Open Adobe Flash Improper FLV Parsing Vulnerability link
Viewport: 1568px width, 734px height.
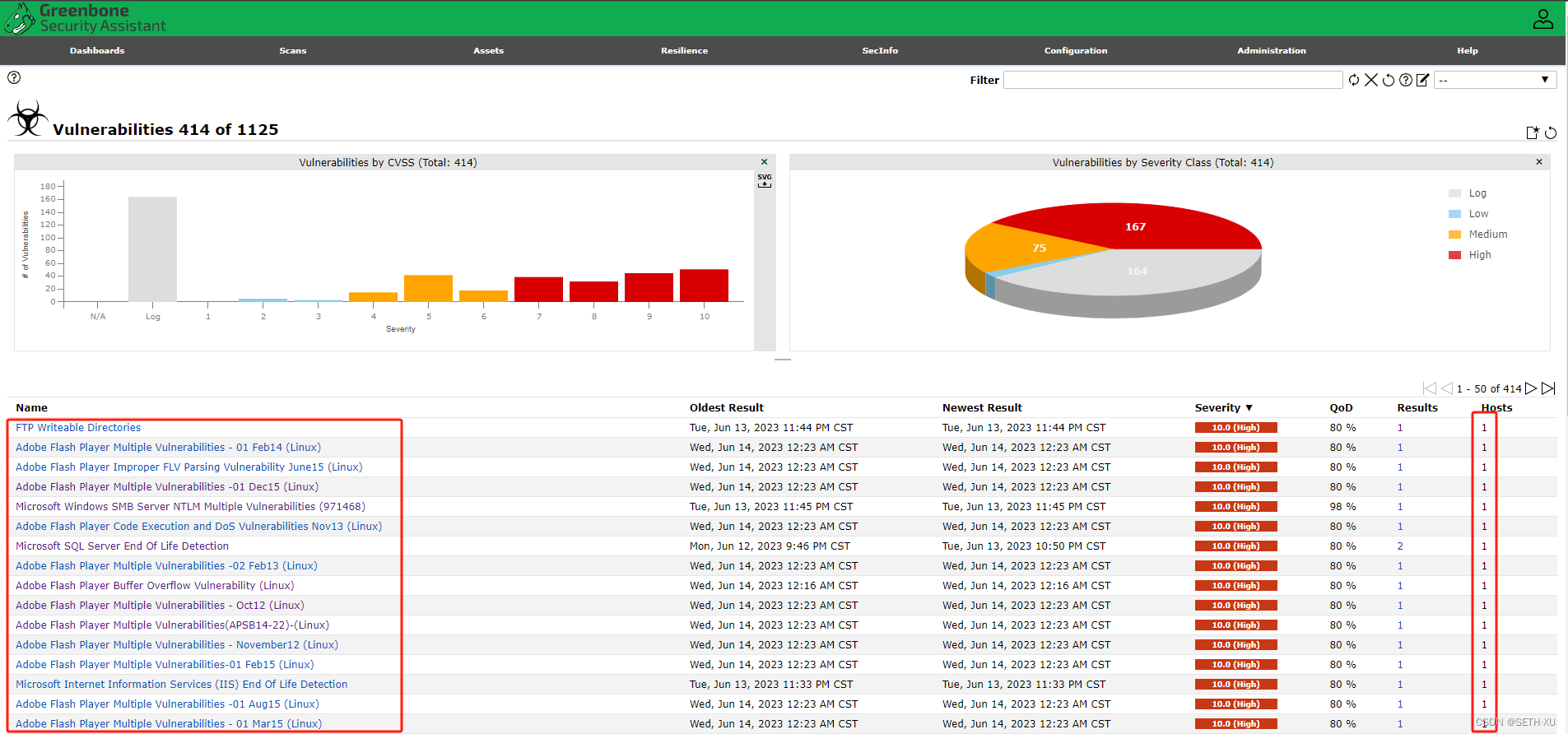click(x=188, y=467)
